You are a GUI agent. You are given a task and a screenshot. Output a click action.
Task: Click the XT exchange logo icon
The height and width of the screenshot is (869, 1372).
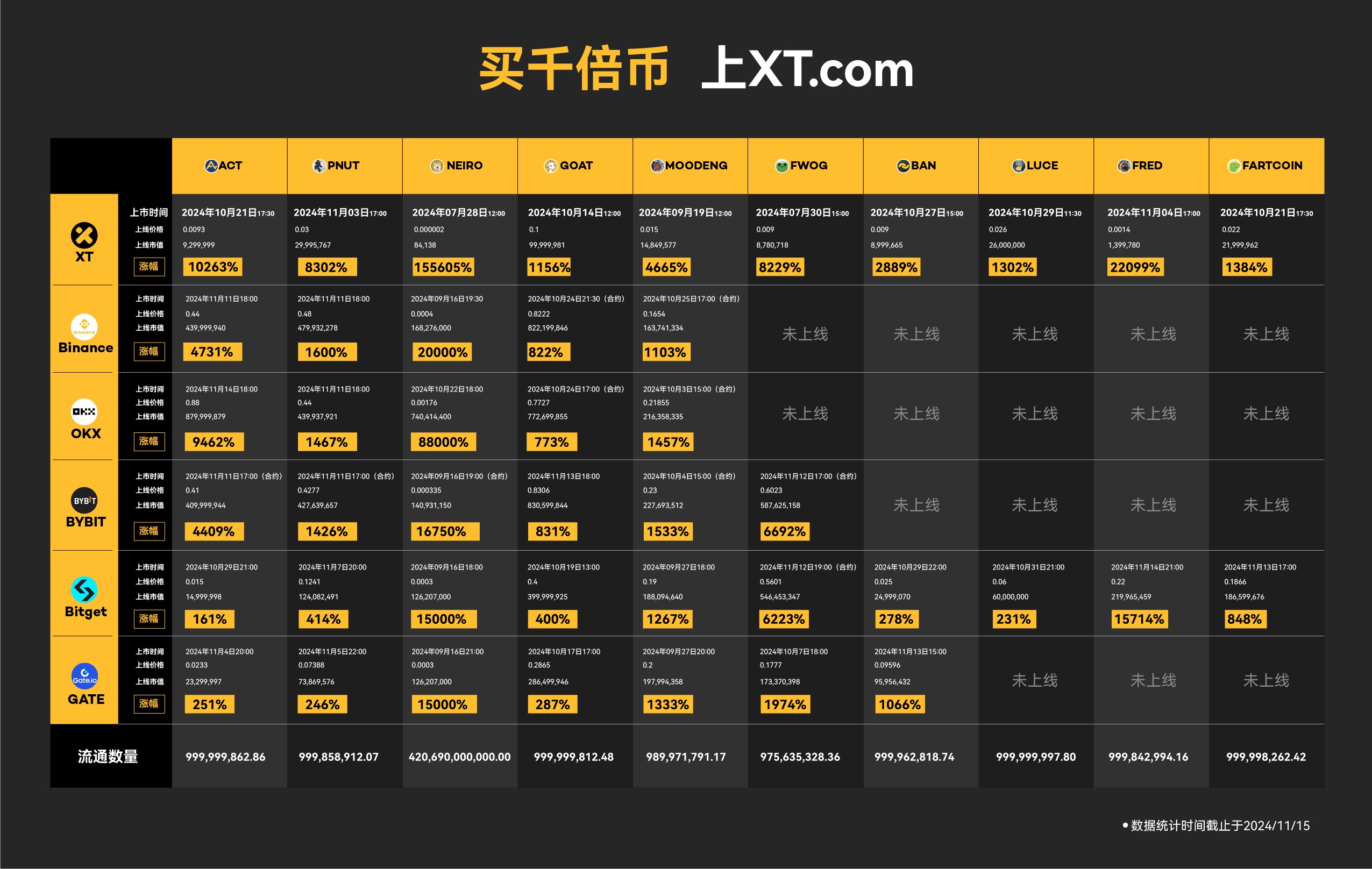pos(84,235)
